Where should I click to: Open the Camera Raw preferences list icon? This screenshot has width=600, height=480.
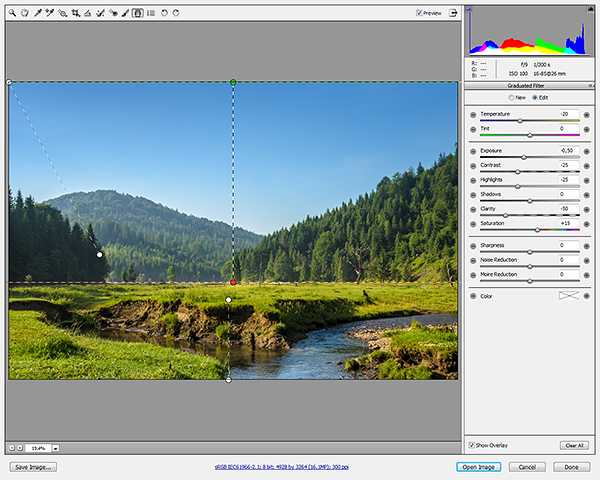(x=151, y=13)
